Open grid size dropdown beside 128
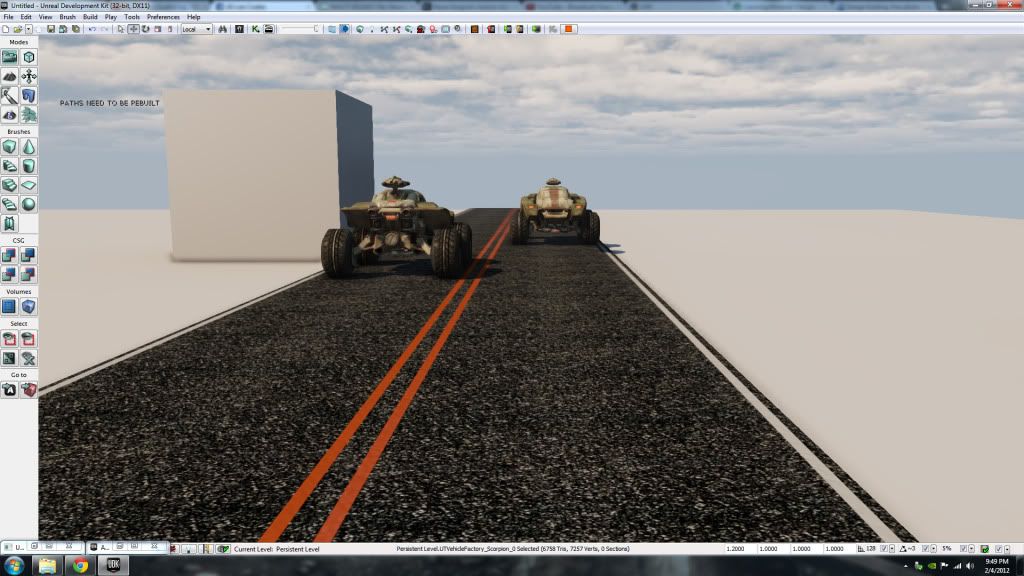 point(892,549)
